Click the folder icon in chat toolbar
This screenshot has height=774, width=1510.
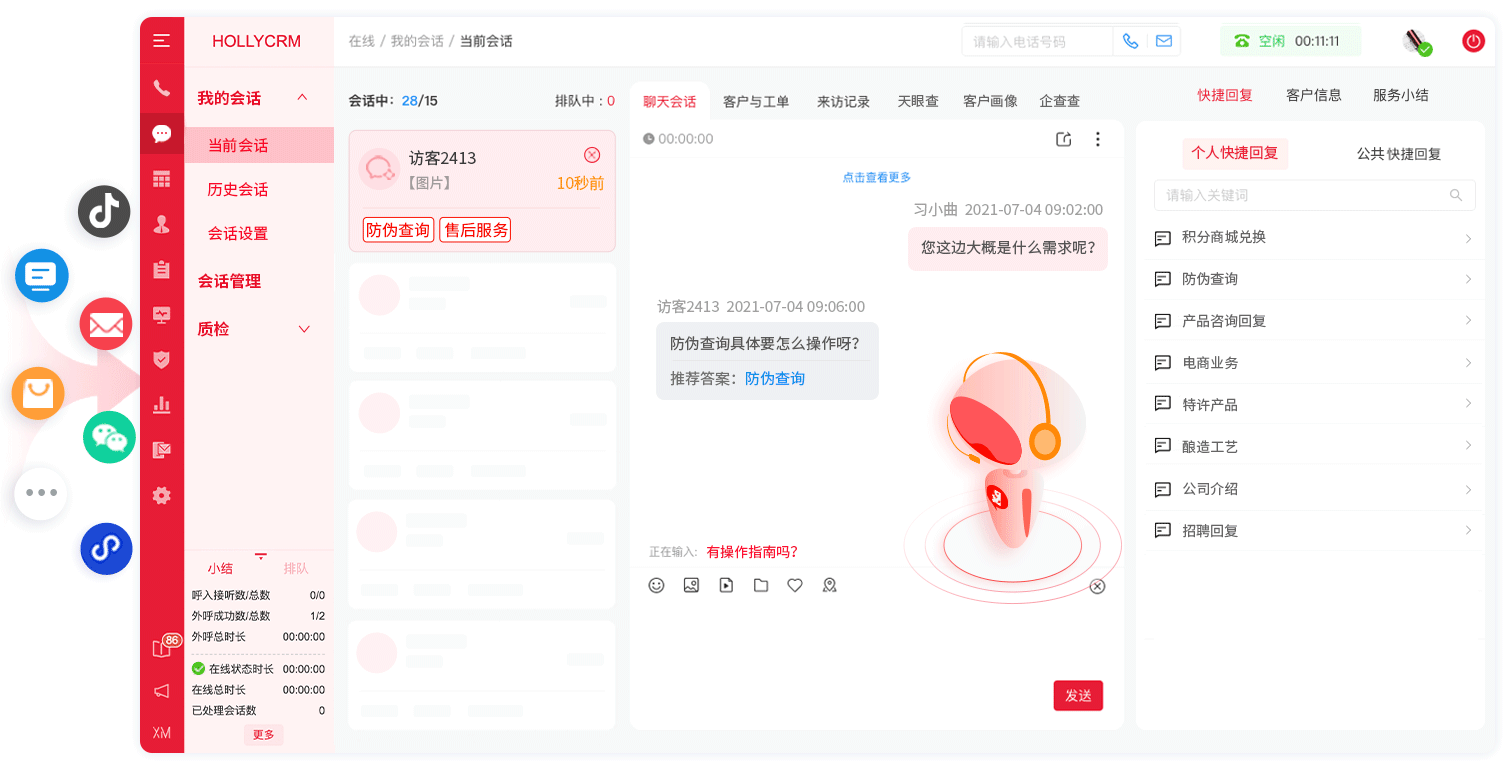[x=761, y=586]
